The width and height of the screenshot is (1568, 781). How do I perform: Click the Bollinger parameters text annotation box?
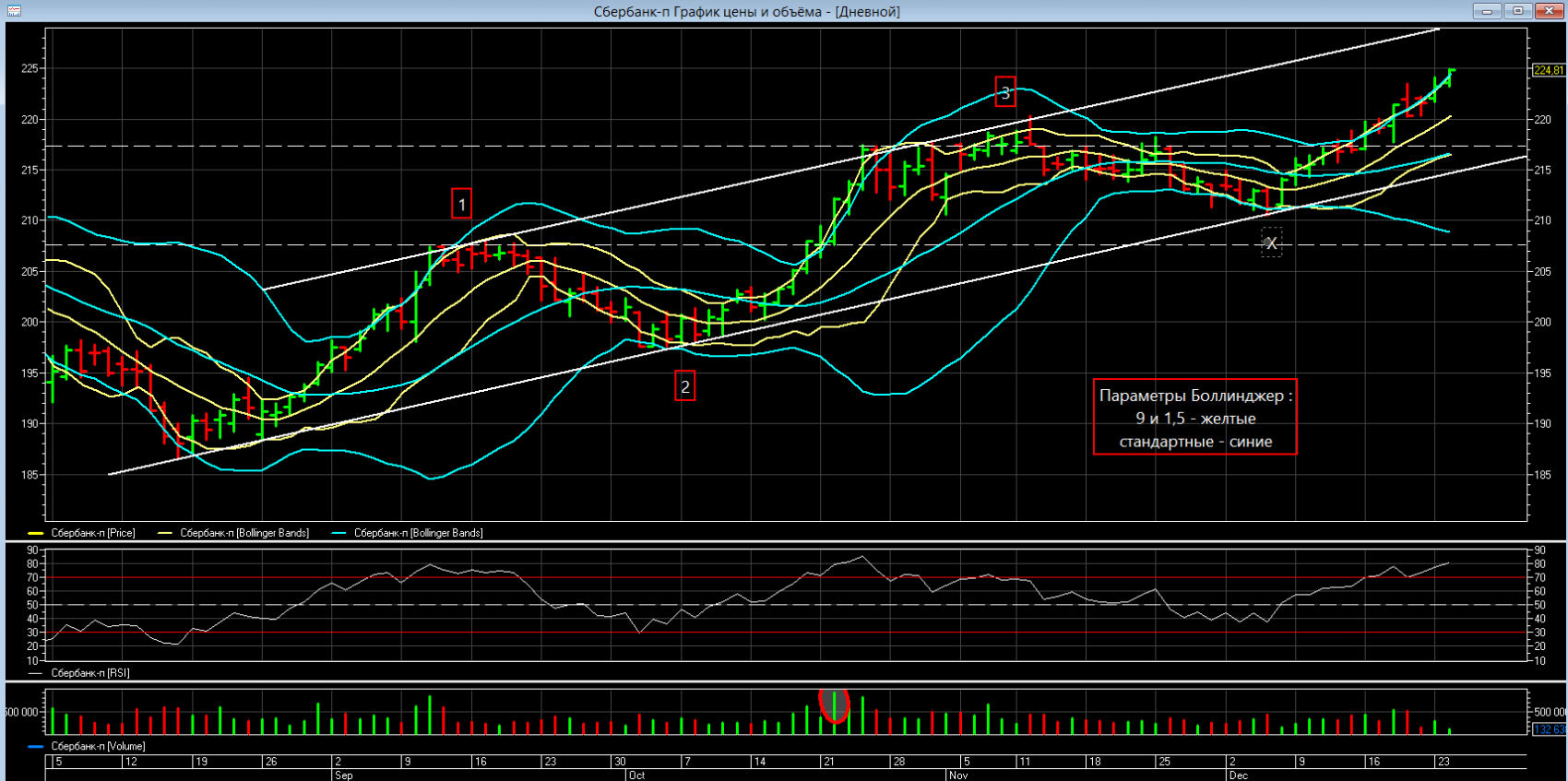coord(1194,418)
